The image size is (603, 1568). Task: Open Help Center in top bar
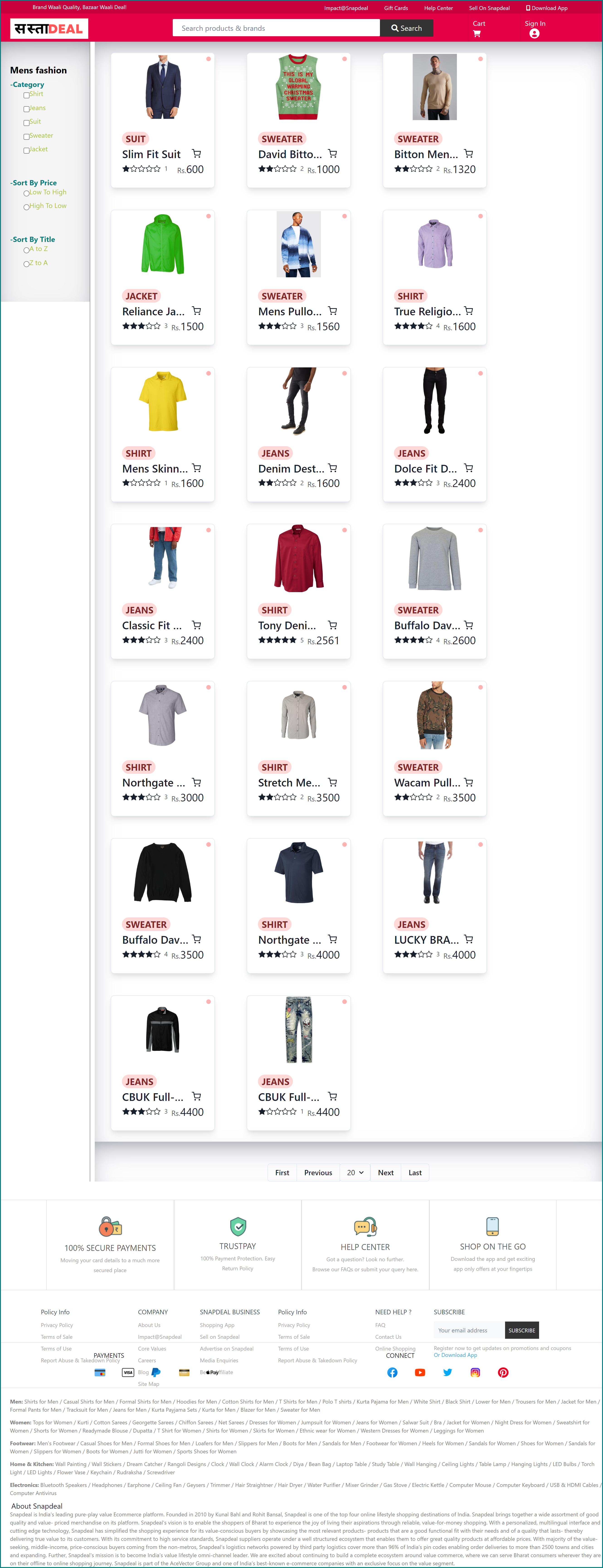pyautogui.click(x=439, y=8)
